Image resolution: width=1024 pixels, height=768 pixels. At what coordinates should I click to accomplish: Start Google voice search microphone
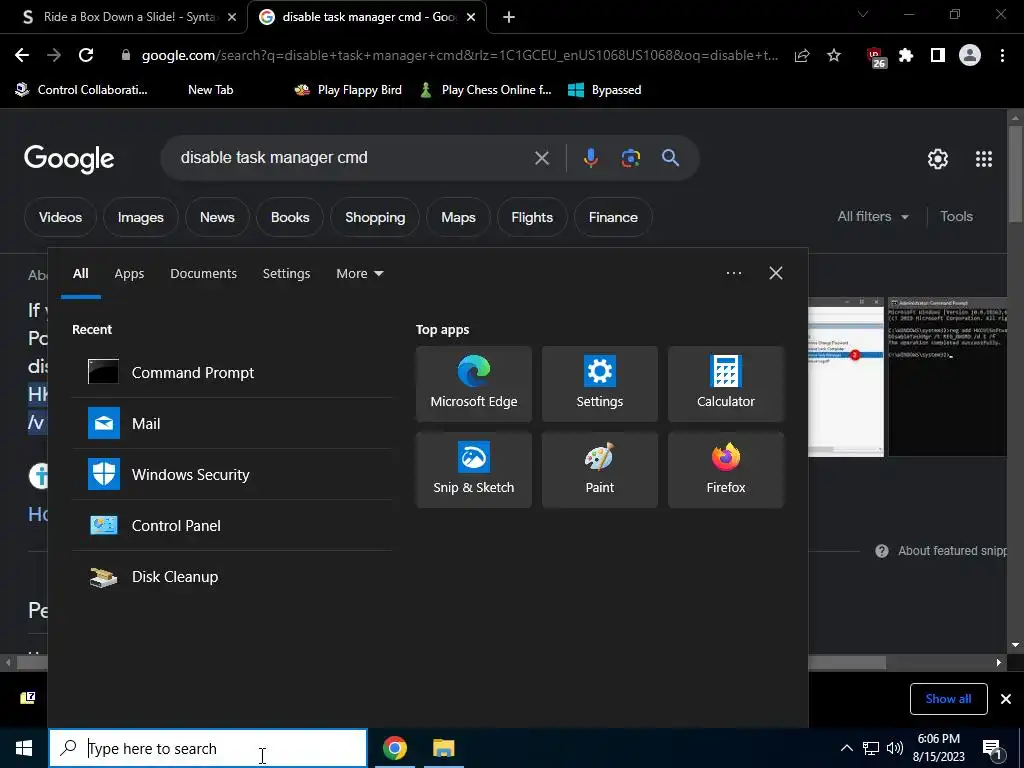590,157
